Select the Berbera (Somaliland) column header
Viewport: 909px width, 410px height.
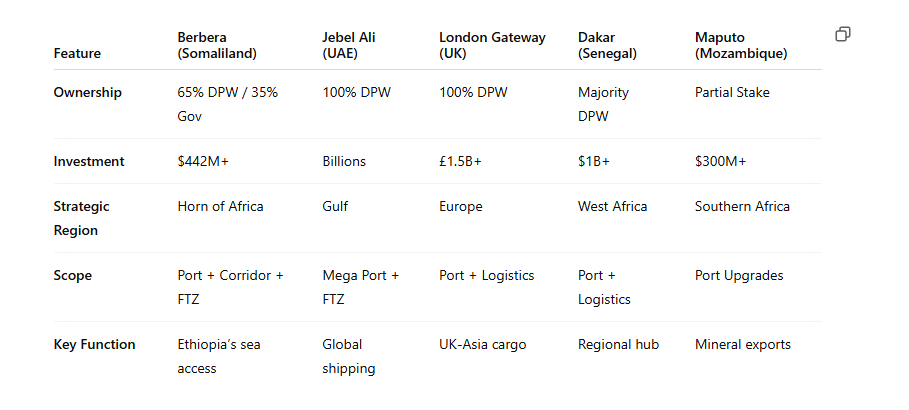[x=217, y=45]
